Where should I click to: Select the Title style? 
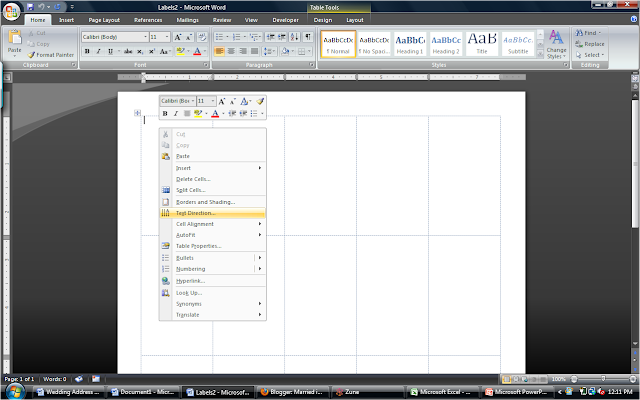coord(482,44)
